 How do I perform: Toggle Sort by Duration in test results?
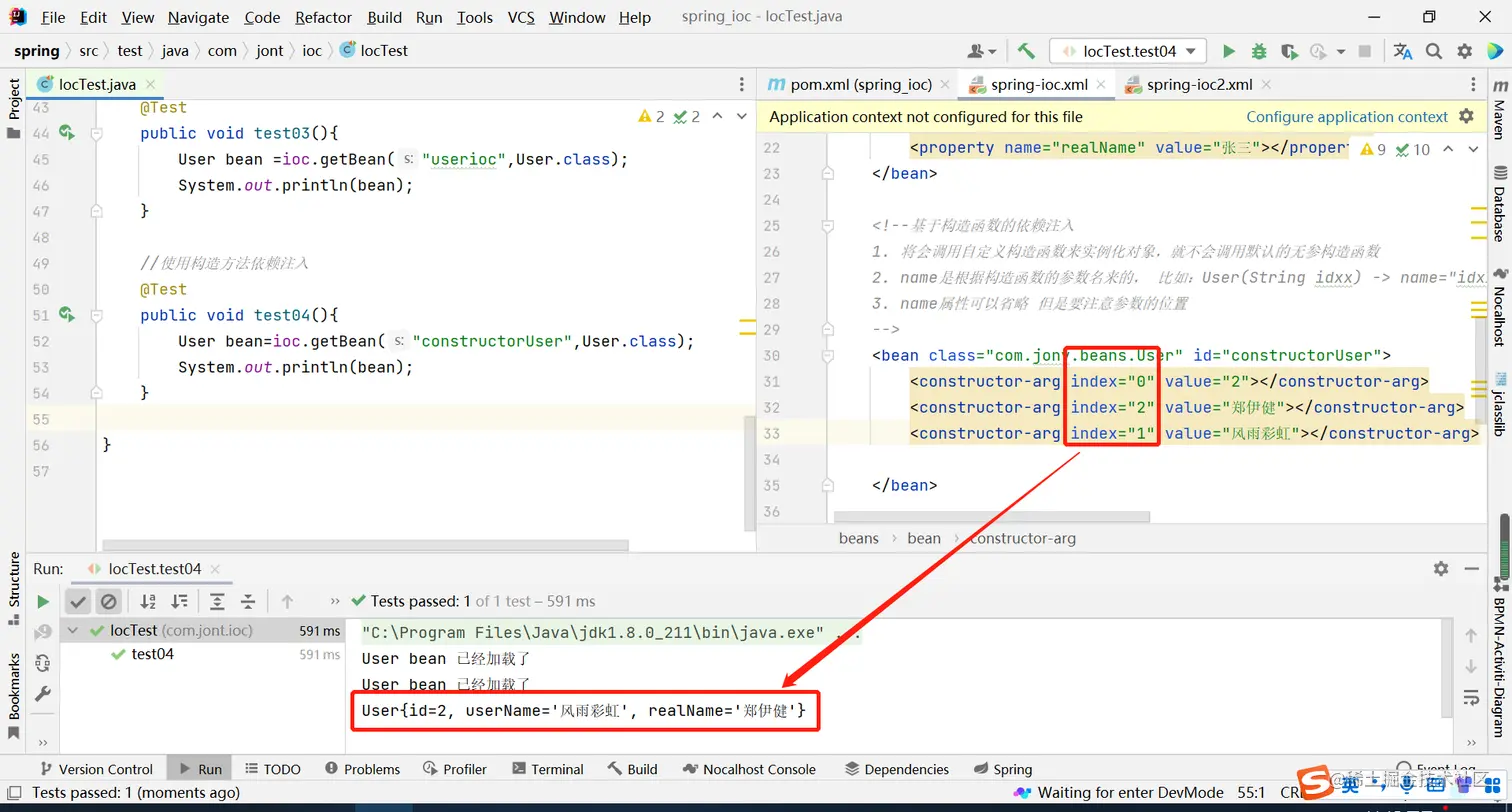(x=179, y=601)
